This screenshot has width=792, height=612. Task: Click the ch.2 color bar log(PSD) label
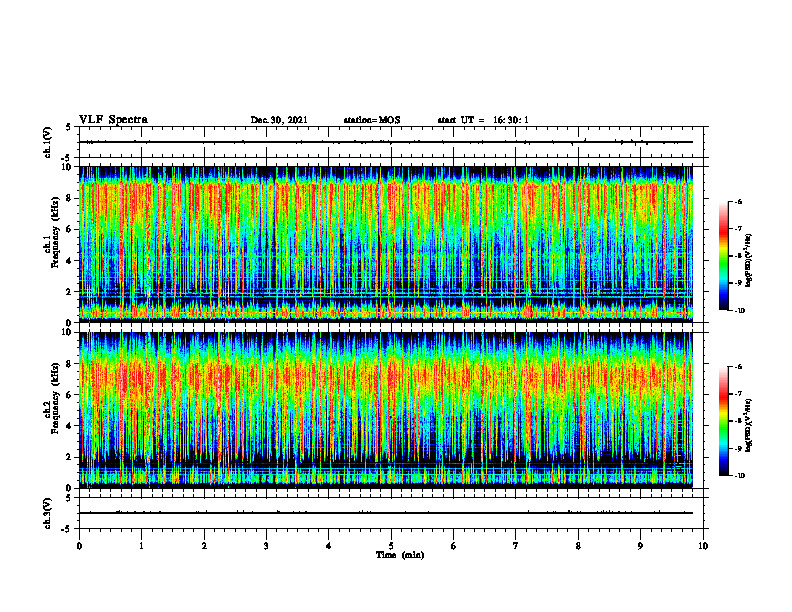click(x=749, y=426)
